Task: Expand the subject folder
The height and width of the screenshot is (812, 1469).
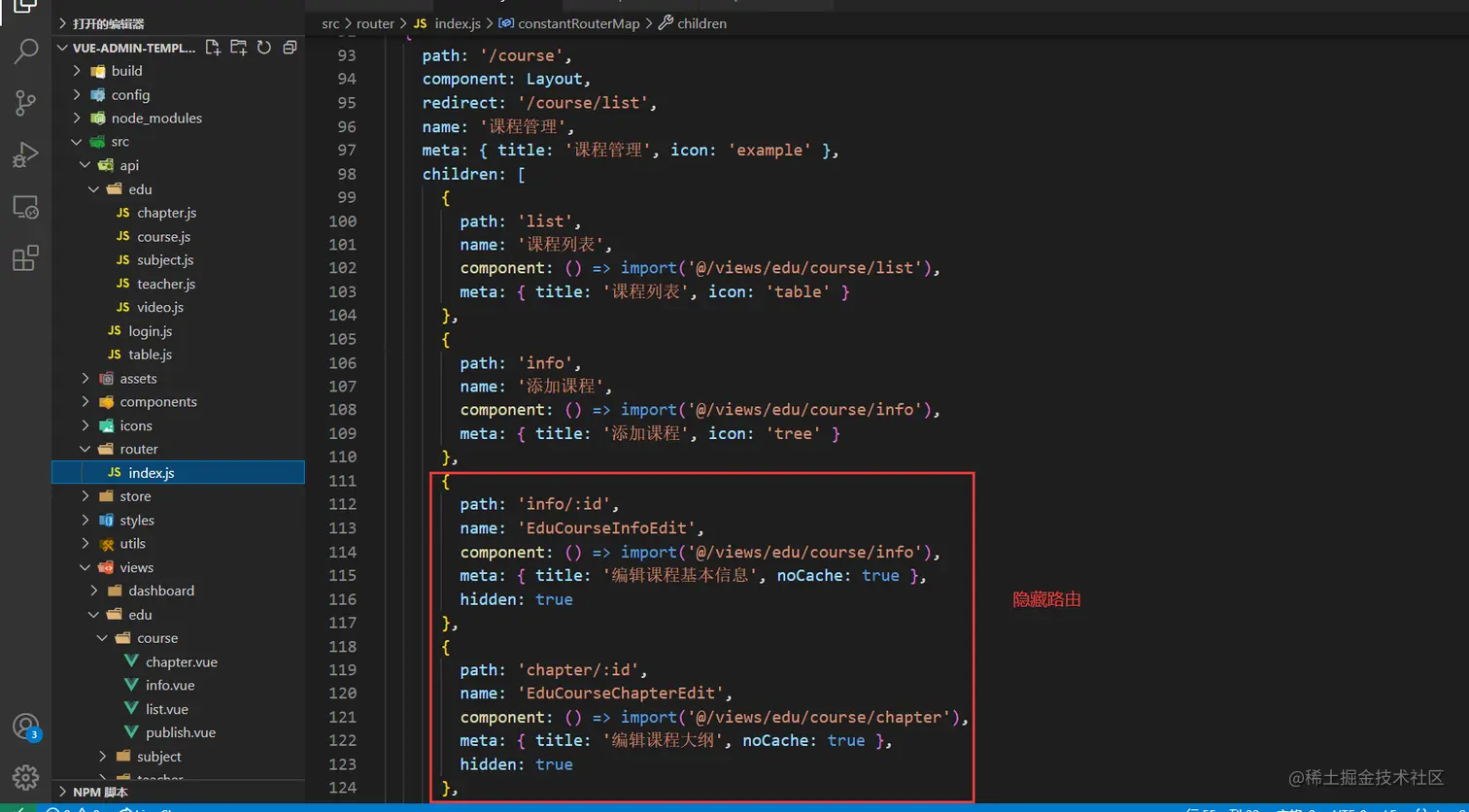Action: (178, 756)
